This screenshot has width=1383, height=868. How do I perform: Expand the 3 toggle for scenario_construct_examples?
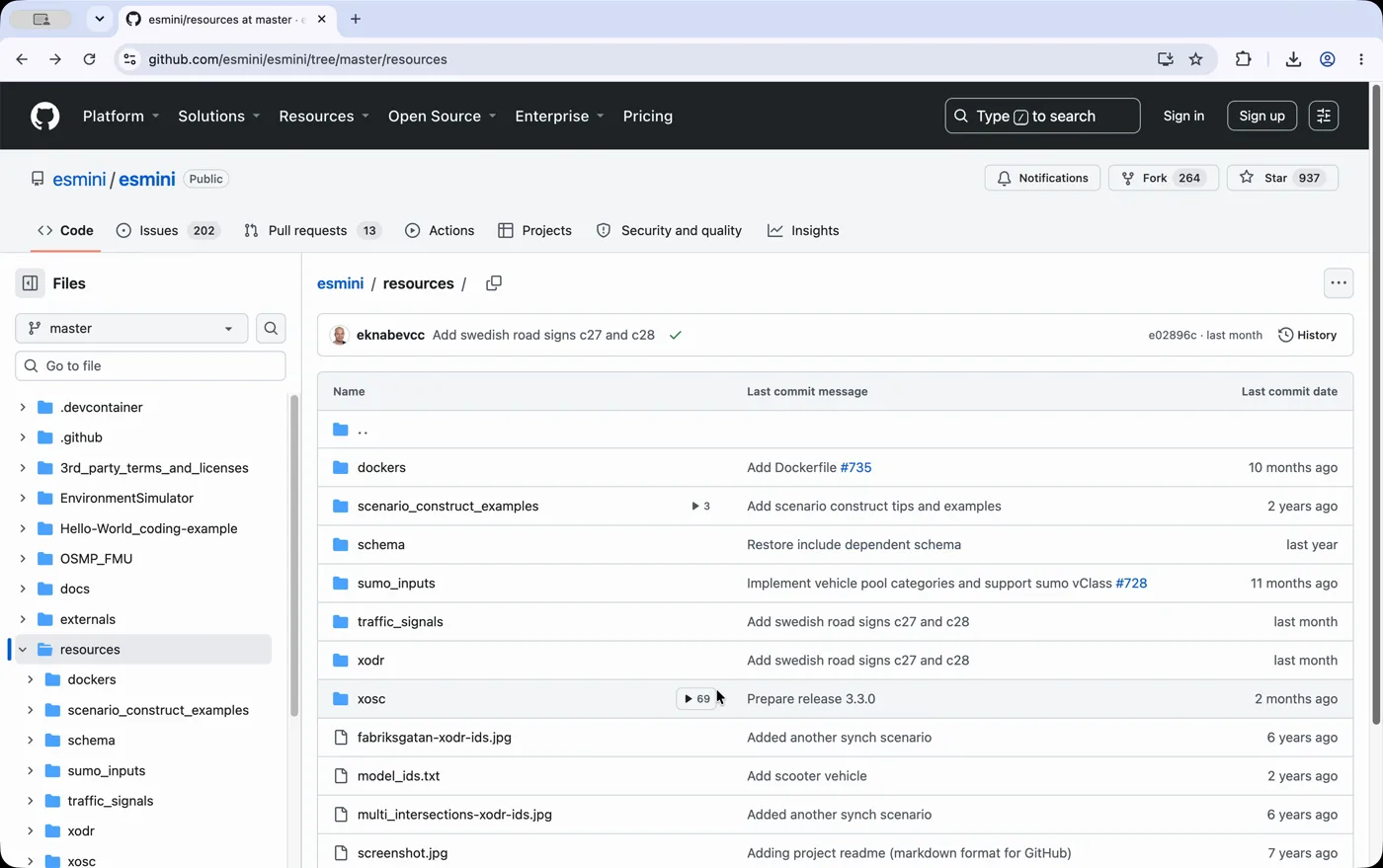699,506
